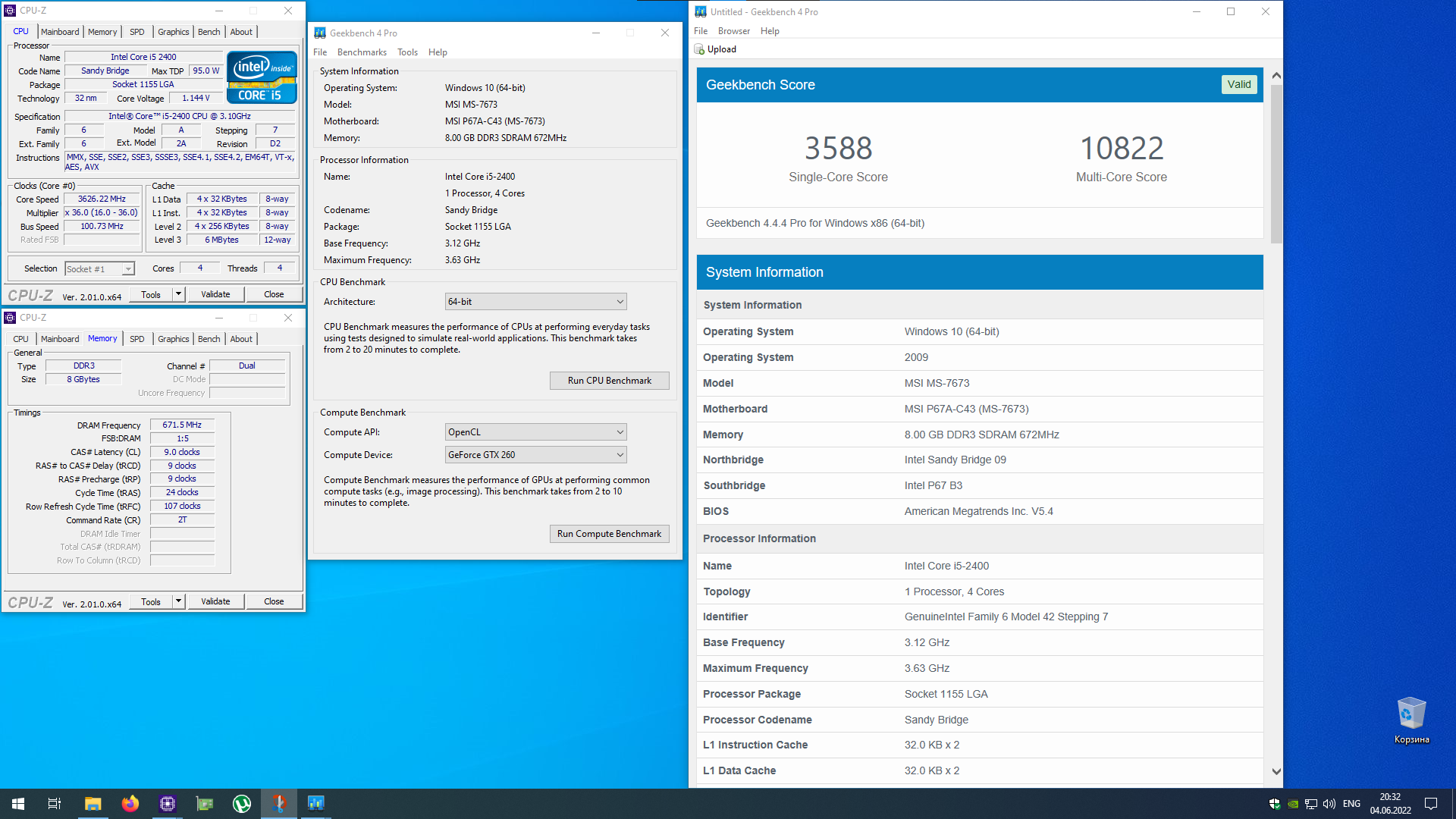Expand the Tools arrow in the lower CPU-Z window

tap(179, 601)
